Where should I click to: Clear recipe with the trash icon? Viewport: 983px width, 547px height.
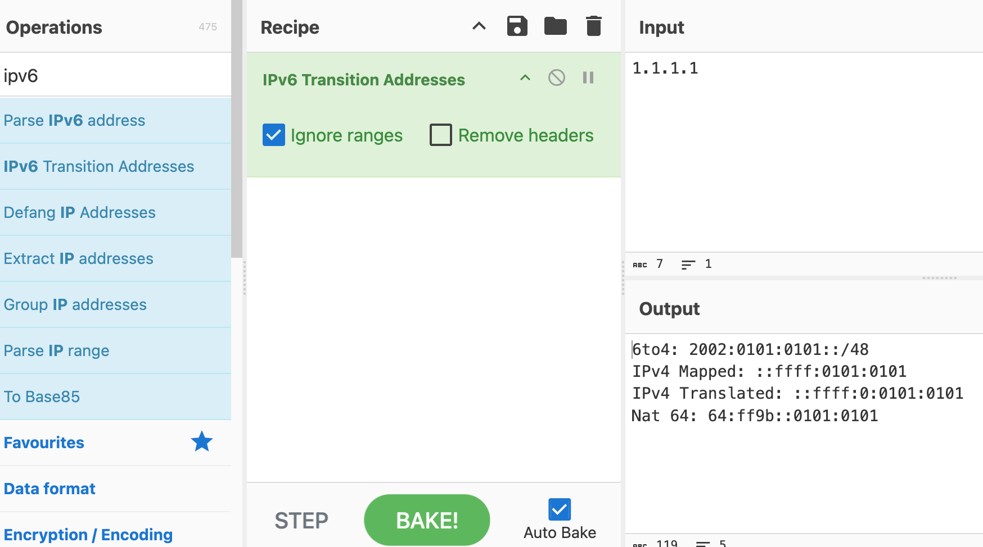pyautogui.click(x=593, y=27)
